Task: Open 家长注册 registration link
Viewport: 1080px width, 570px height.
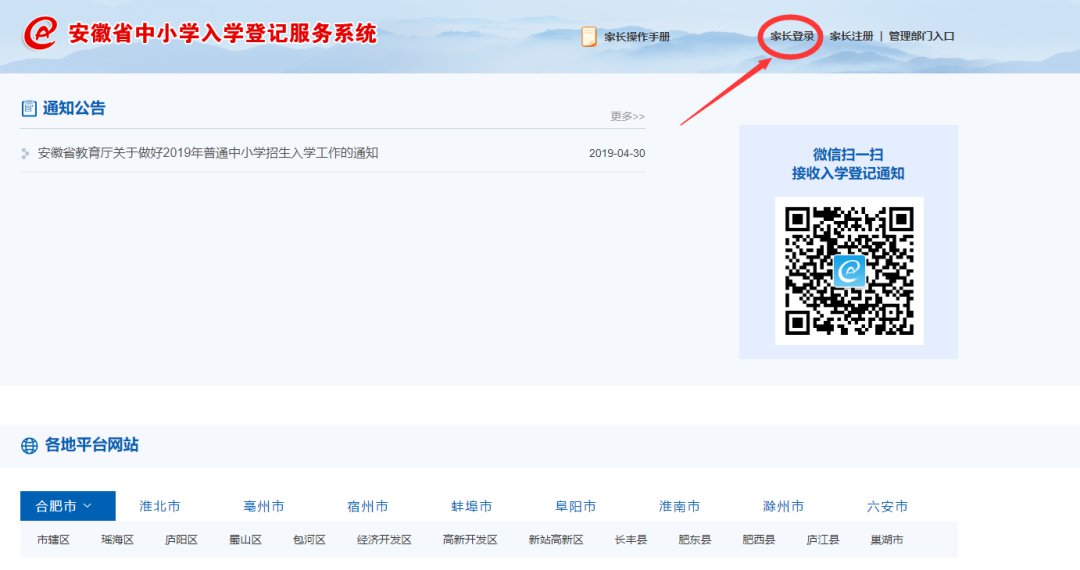Action: (x=851, y=36)
